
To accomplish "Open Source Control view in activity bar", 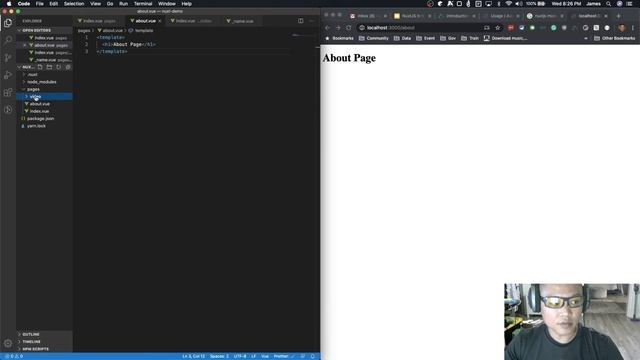I will pyautogui.click(x=8, y=58).
